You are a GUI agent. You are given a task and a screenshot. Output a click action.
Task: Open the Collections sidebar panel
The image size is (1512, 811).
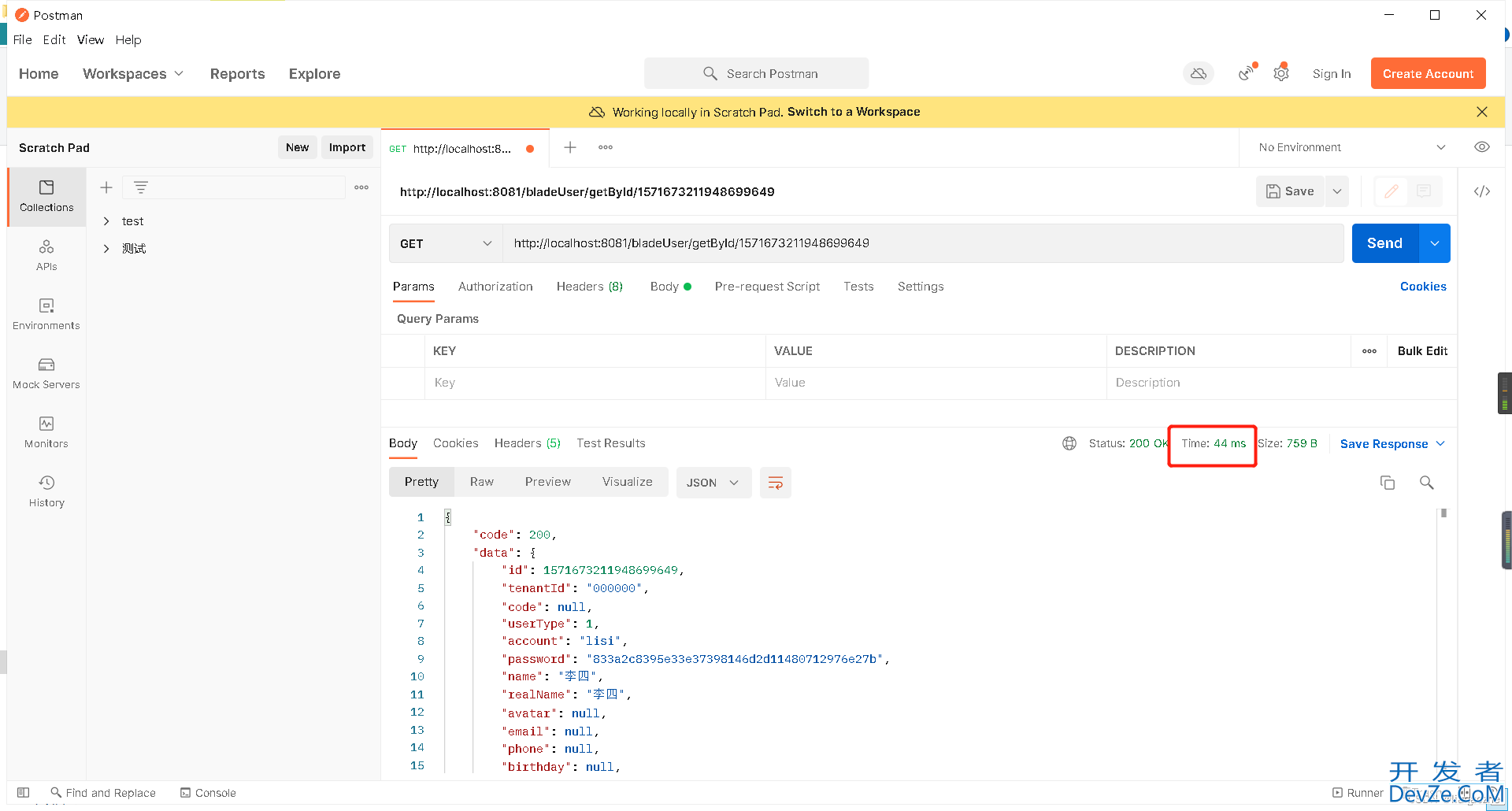tap(46, 196)
